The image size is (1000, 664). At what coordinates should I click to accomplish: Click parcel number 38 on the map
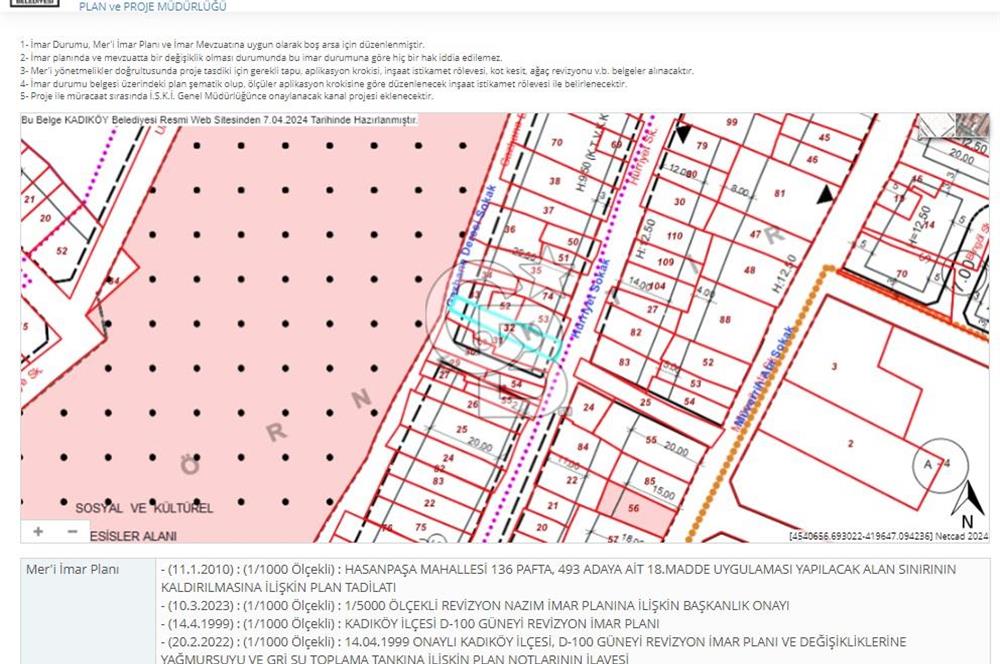[x=555, y=181]
